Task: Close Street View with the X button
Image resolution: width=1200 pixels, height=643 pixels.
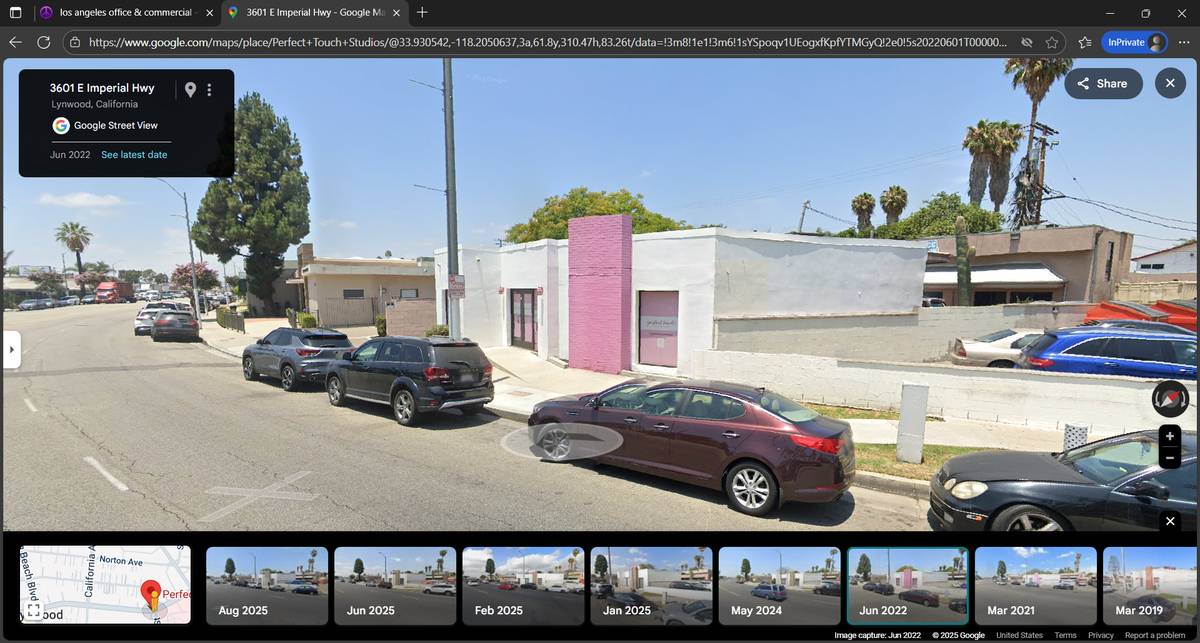Action: [1170, 83]
